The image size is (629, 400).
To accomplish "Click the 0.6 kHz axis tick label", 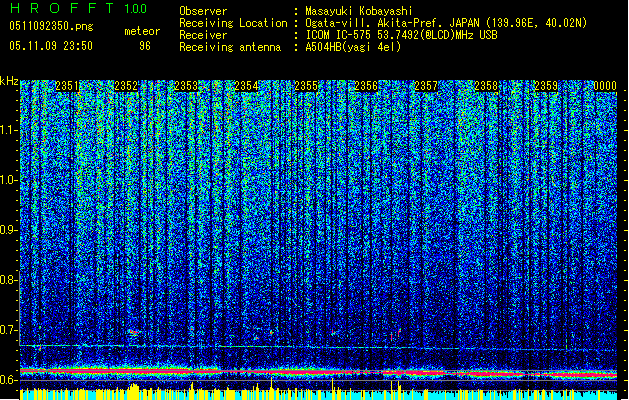I will pyautogui.click(x=9, y=380).
